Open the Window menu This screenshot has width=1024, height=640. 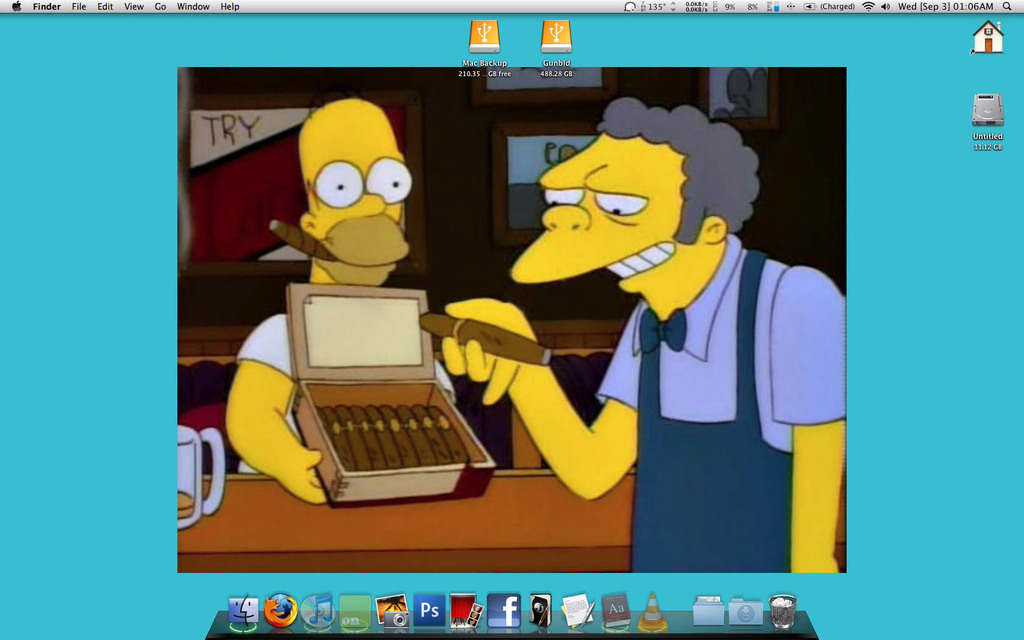tap(192, 6)
